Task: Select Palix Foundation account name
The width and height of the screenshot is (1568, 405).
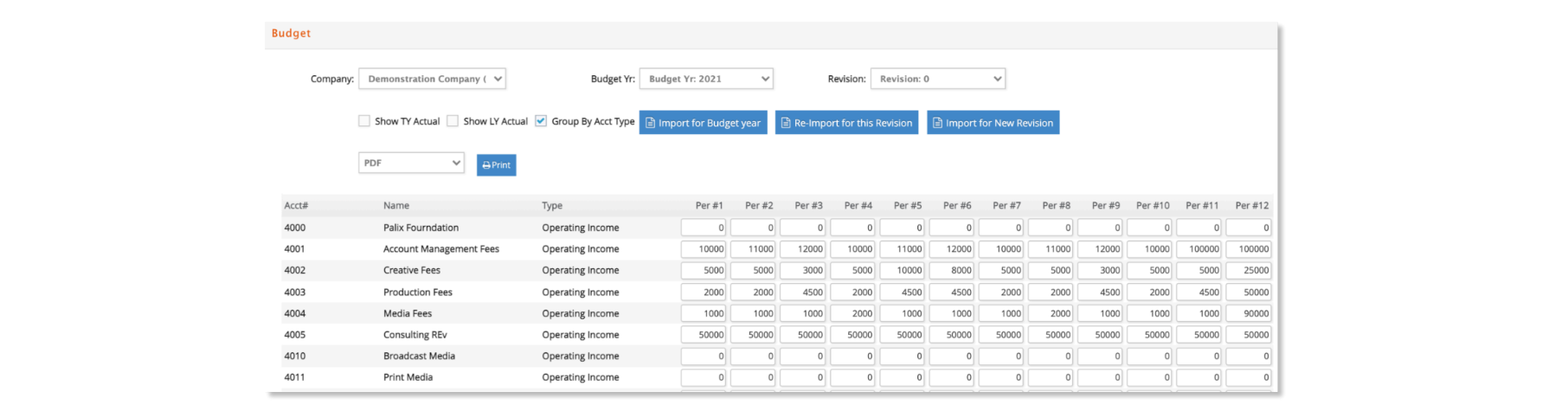Action: [421, 228]
